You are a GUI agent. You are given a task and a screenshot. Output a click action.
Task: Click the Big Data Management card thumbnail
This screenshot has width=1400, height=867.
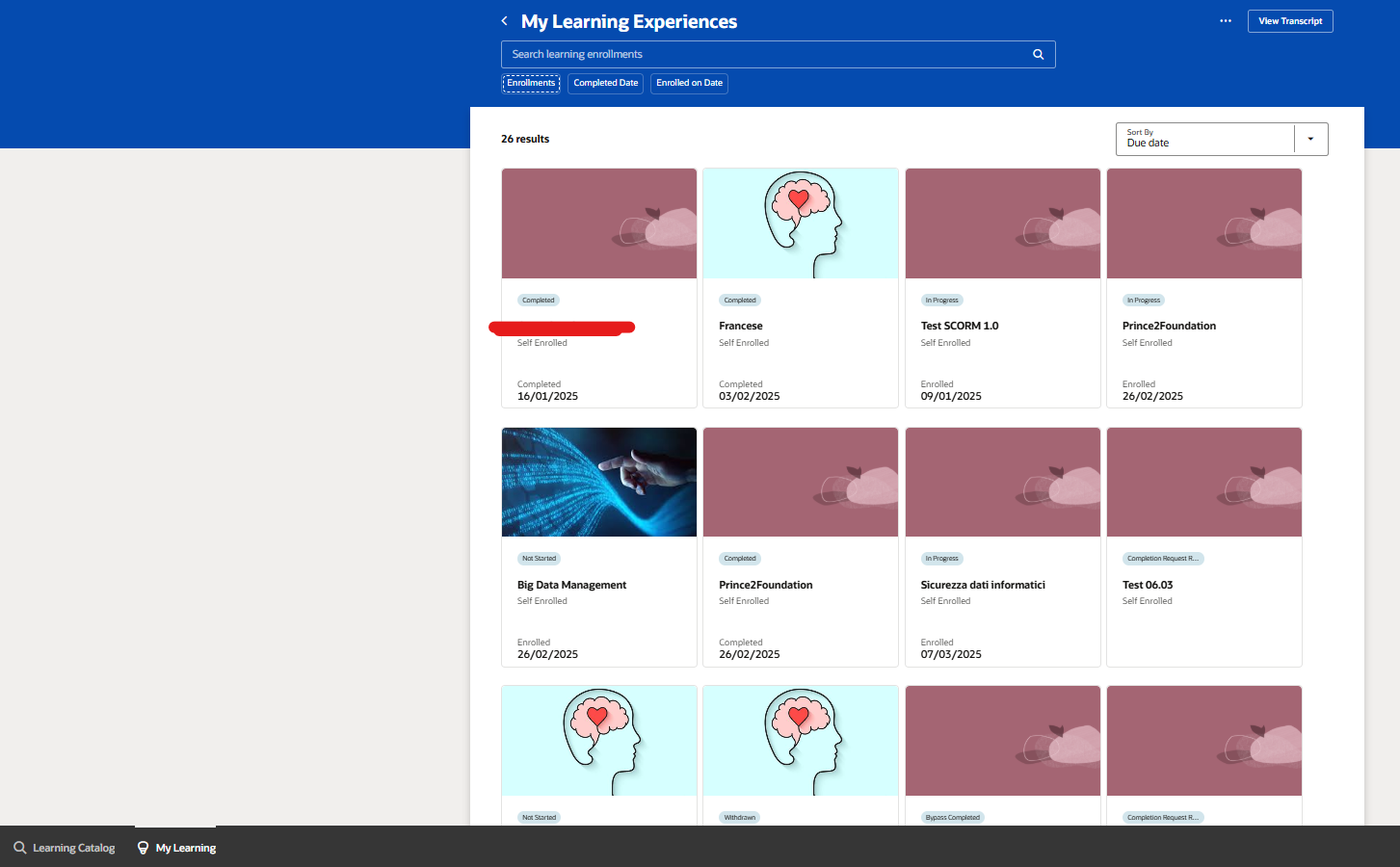pos(598,482)
